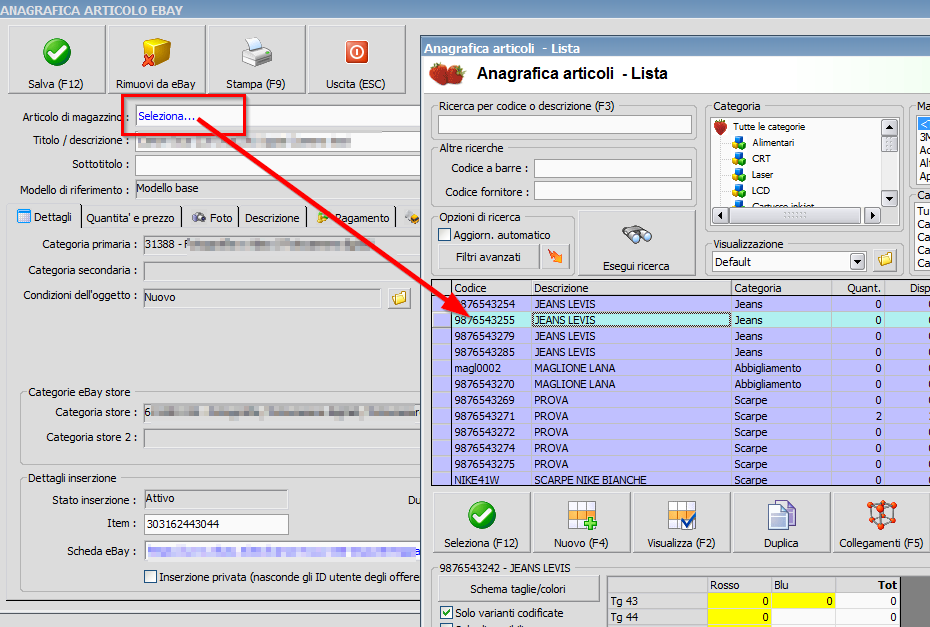Click the Modello base field
The height and width of the screenshot is (627, 930).
tap(278, 189)
